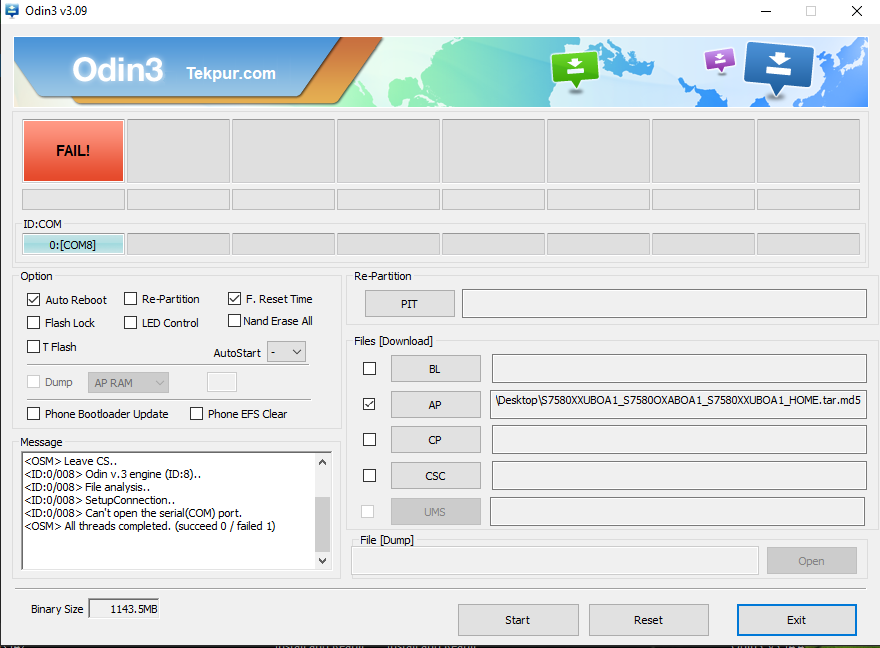Click the "All threads completed" log line
The width and height of the screenshot is (880, 648).
150,526
